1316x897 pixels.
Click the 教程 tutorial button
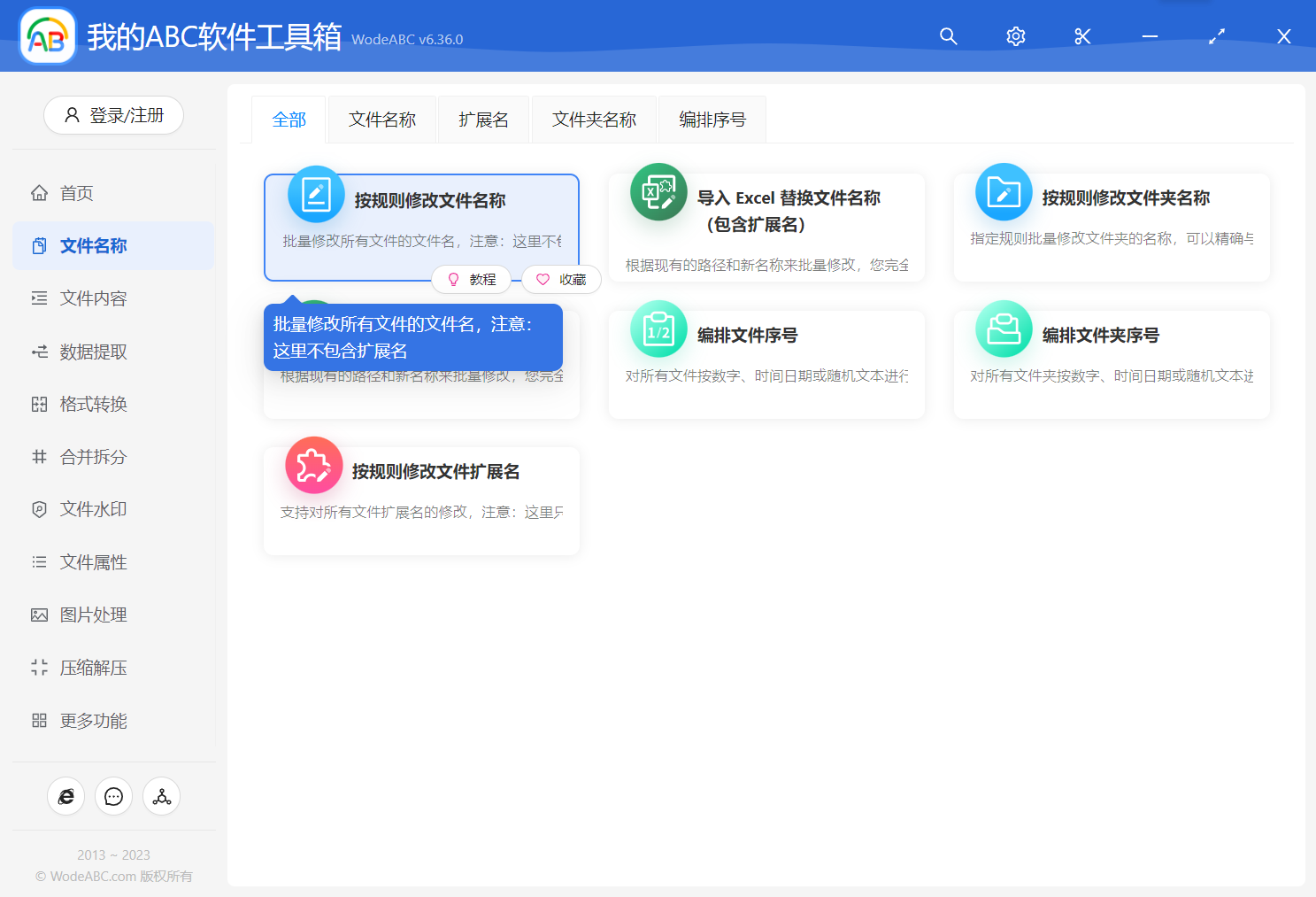[472, 279]
